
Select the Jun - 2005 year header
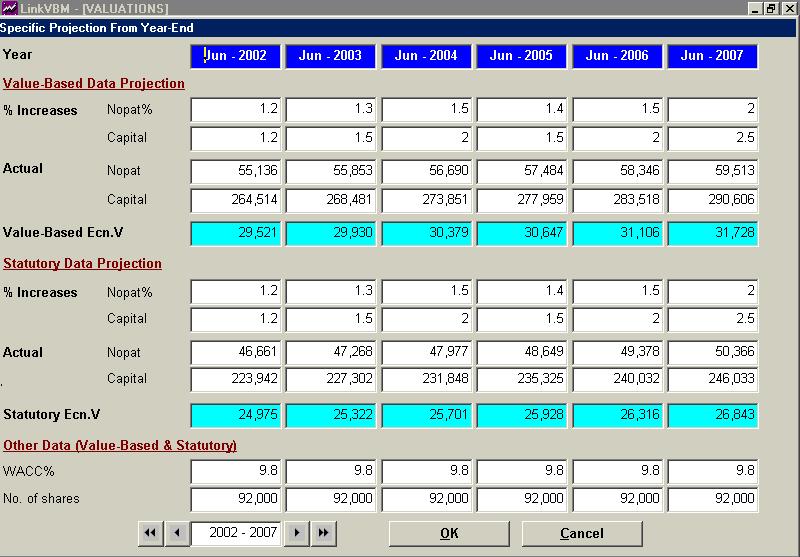point(521,56)
